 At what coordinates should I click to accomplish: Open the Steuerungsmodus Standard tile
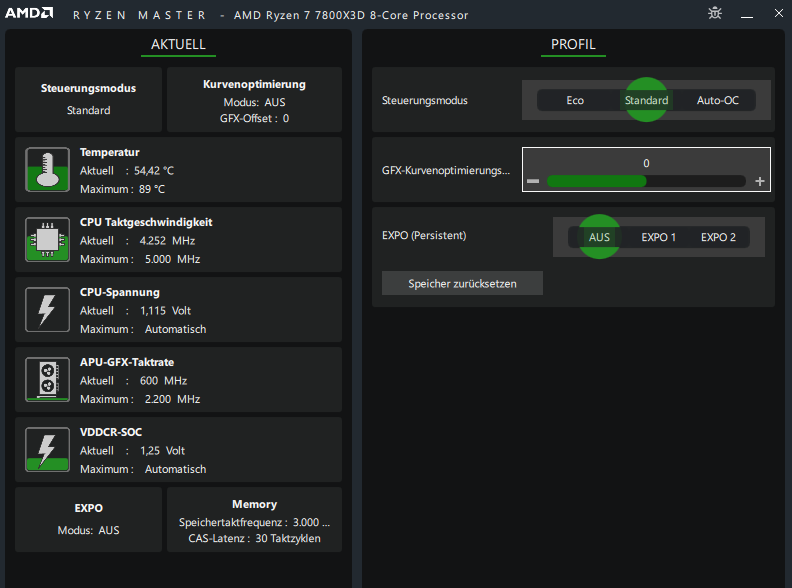(x=88, y=100)
